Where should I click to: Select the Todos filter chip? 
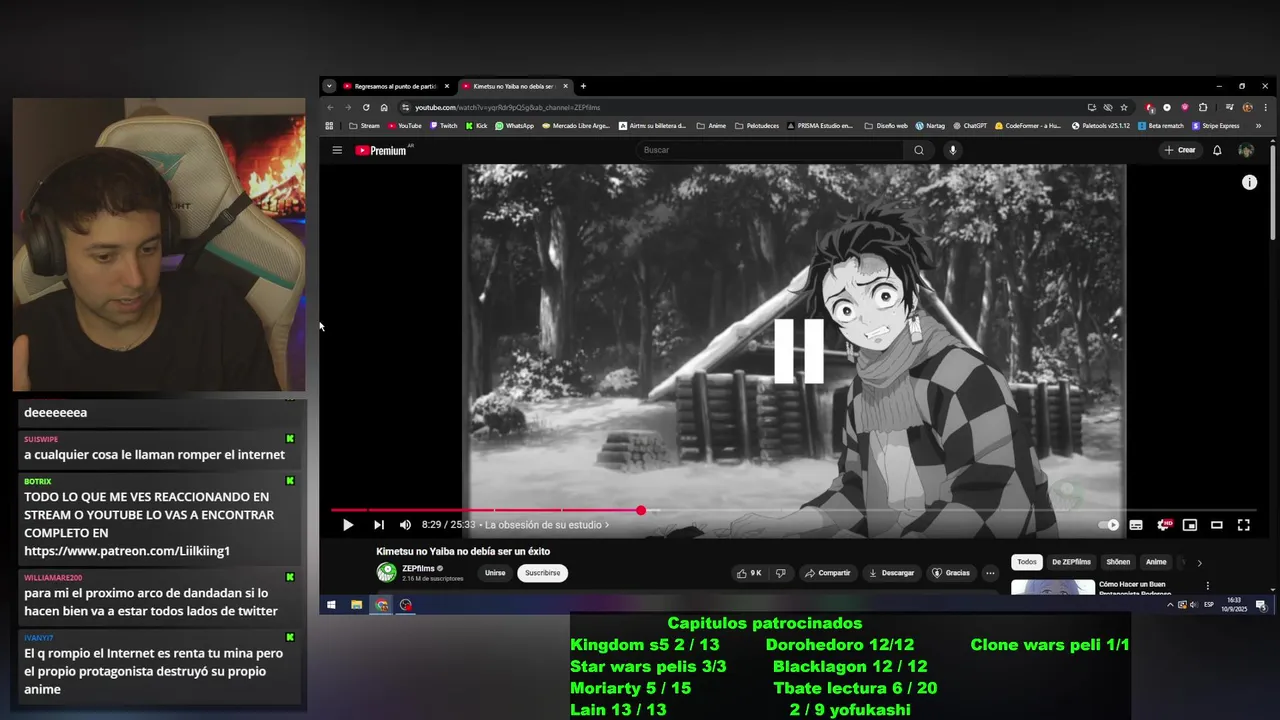click(x=1027, y=562)
